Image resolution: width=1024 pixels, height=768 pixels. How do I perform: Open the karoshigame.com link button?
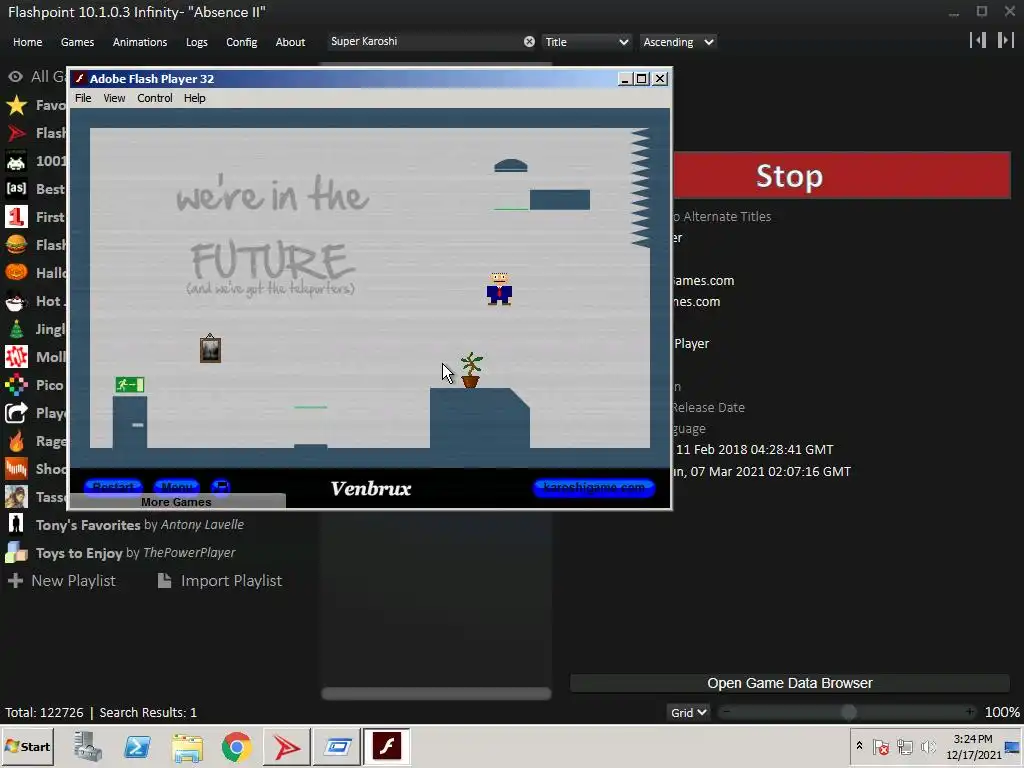coord(594,487)
